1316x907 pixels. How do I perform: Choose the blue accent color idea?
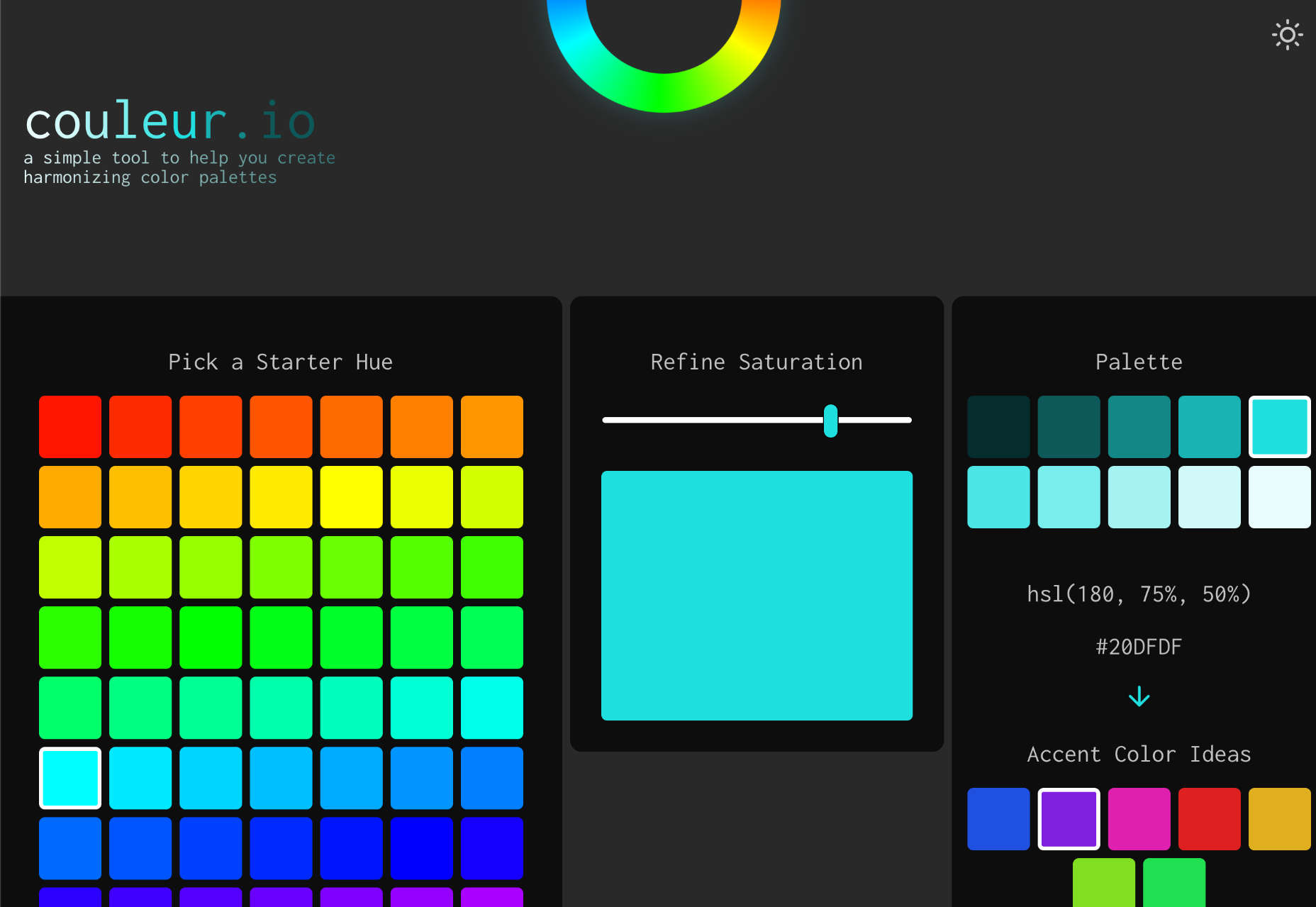[x=998, y=819]
